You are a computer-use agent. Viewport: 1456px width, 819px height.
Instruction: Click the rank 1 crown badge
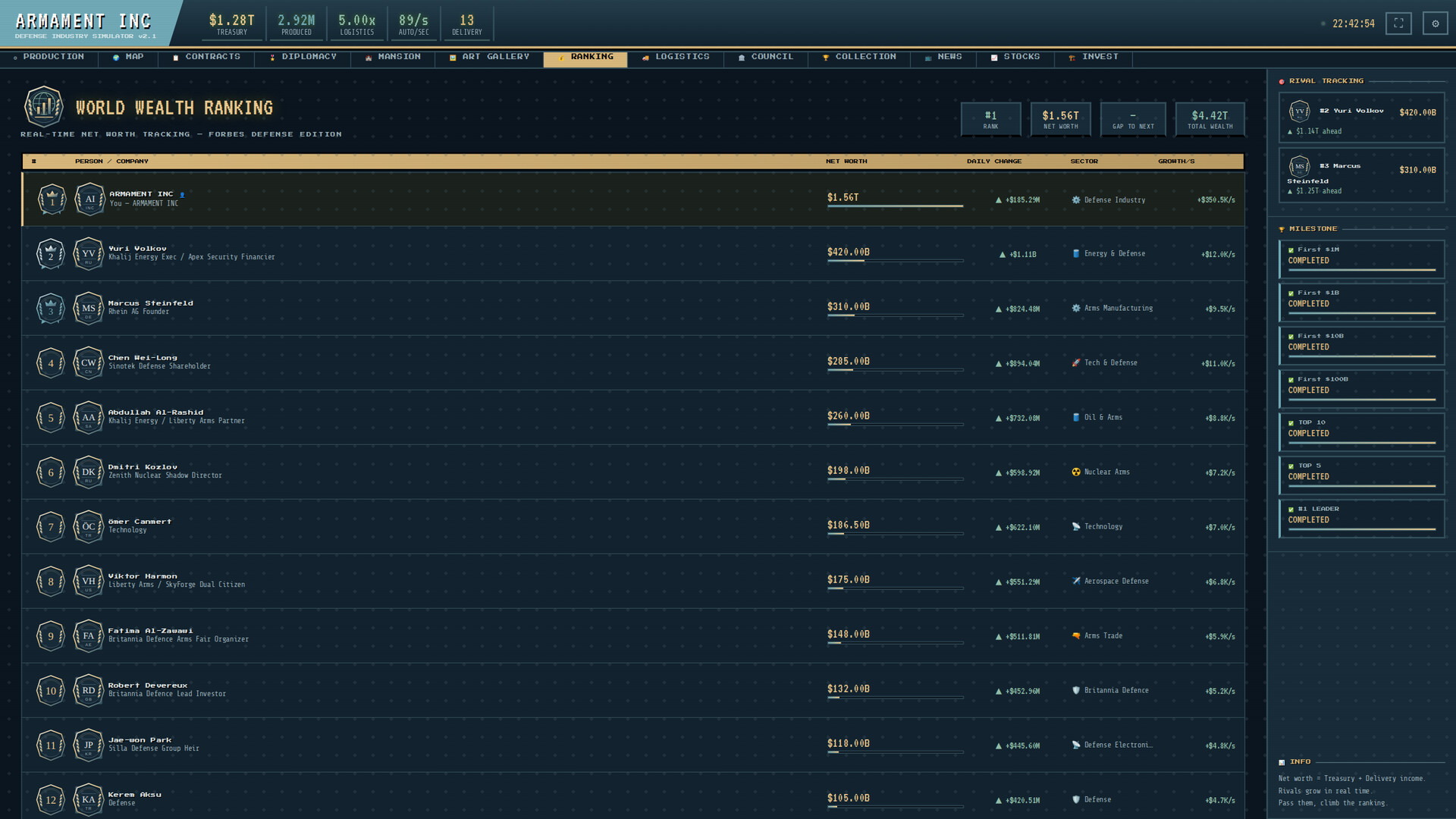52,199
